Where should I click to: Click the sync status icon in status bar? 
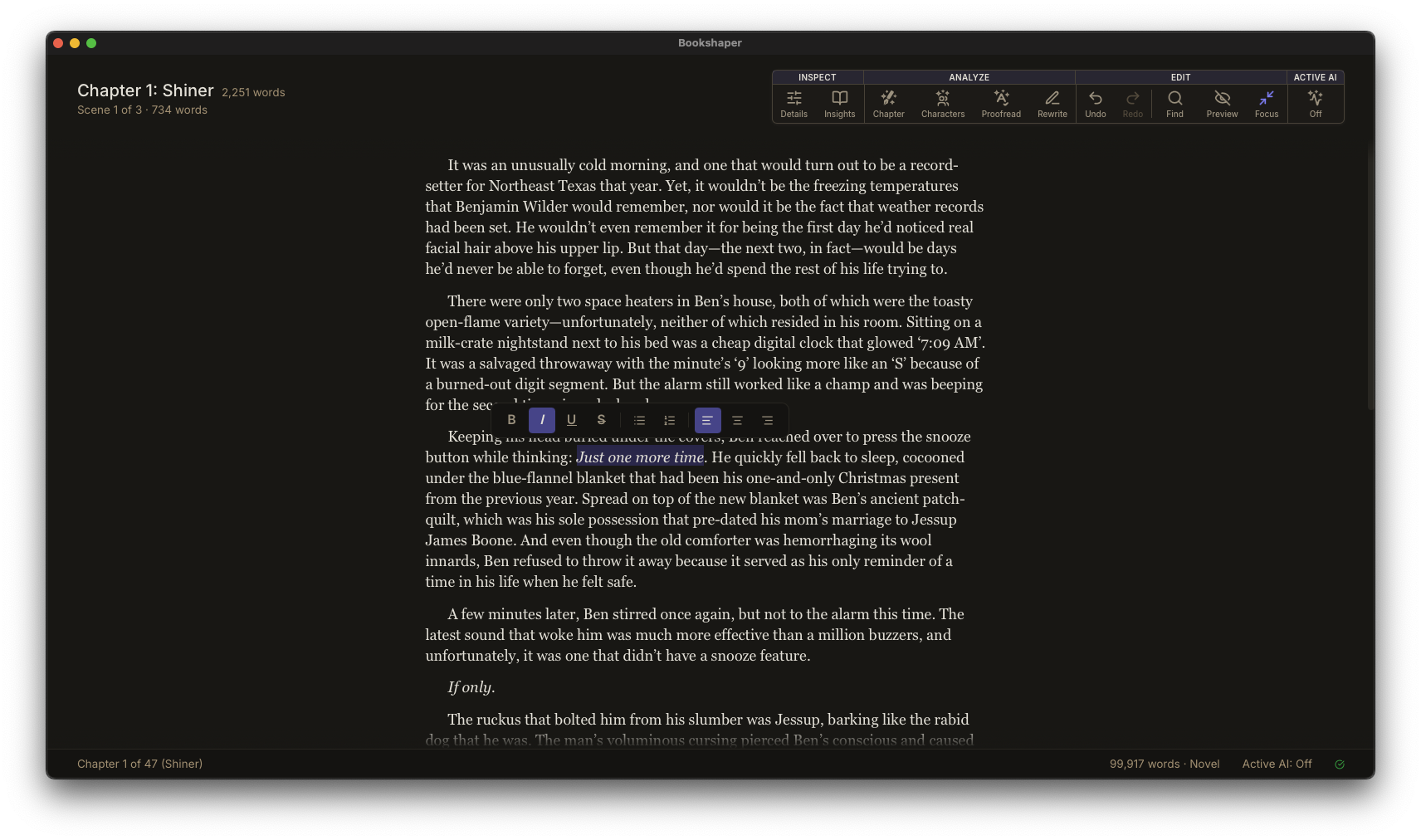(1339, 764)
